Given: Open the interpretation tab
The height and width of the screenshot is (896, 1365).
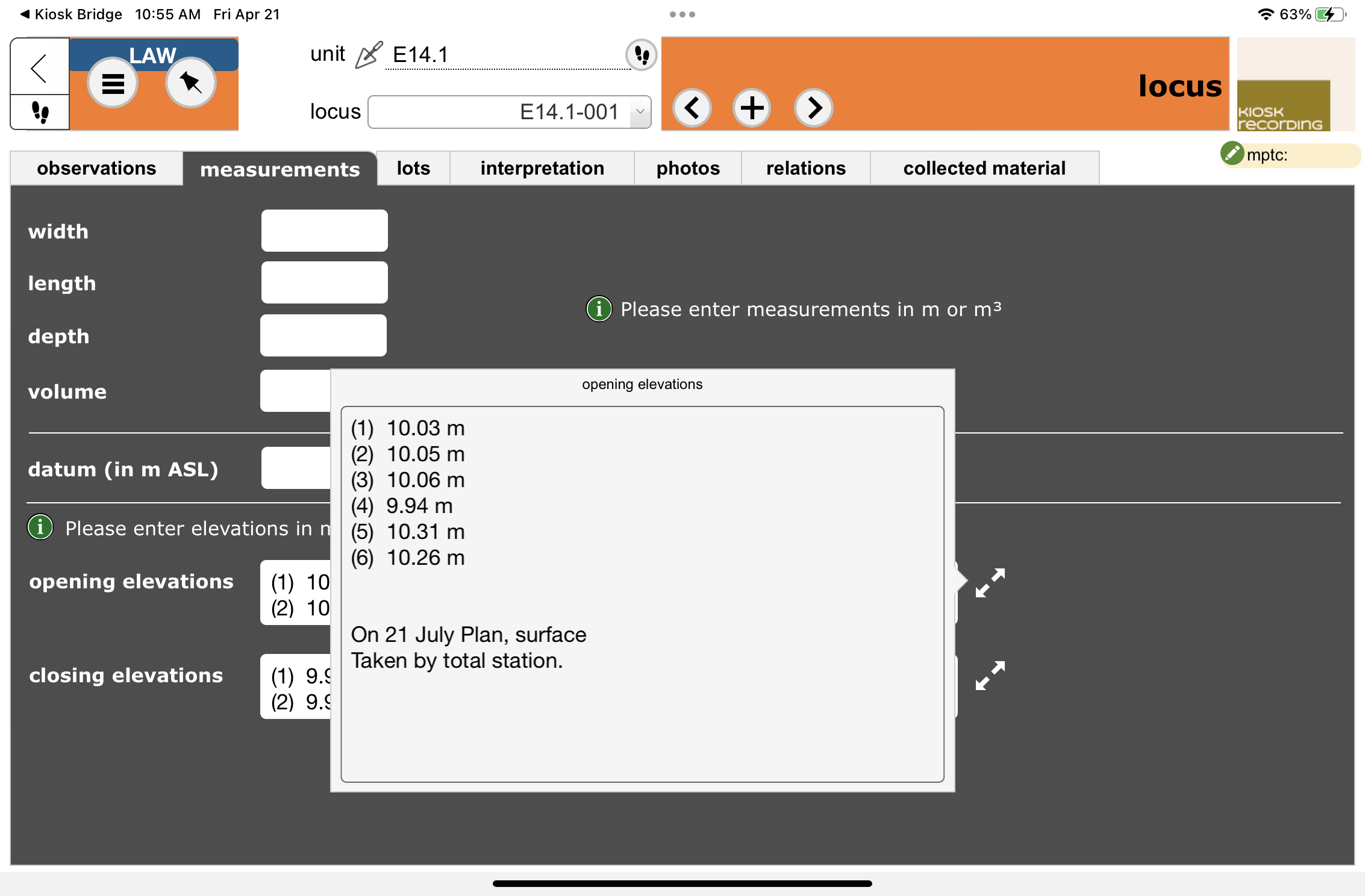Looking at the screenshot, I should 542,168.
